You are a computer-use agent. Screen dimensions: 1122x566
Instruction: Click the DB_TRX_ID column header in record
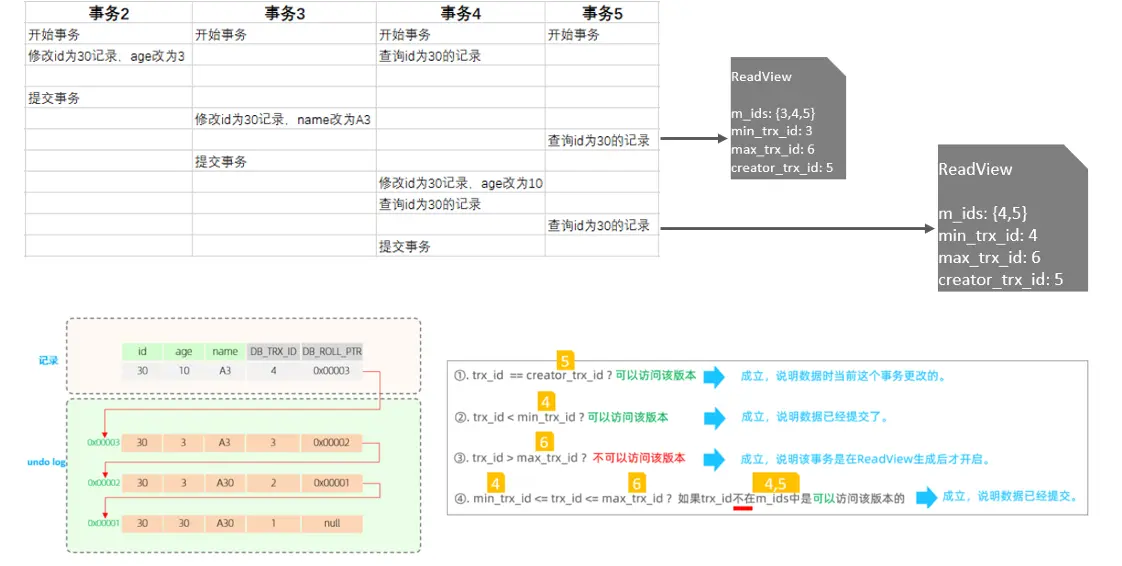point(272,351)
